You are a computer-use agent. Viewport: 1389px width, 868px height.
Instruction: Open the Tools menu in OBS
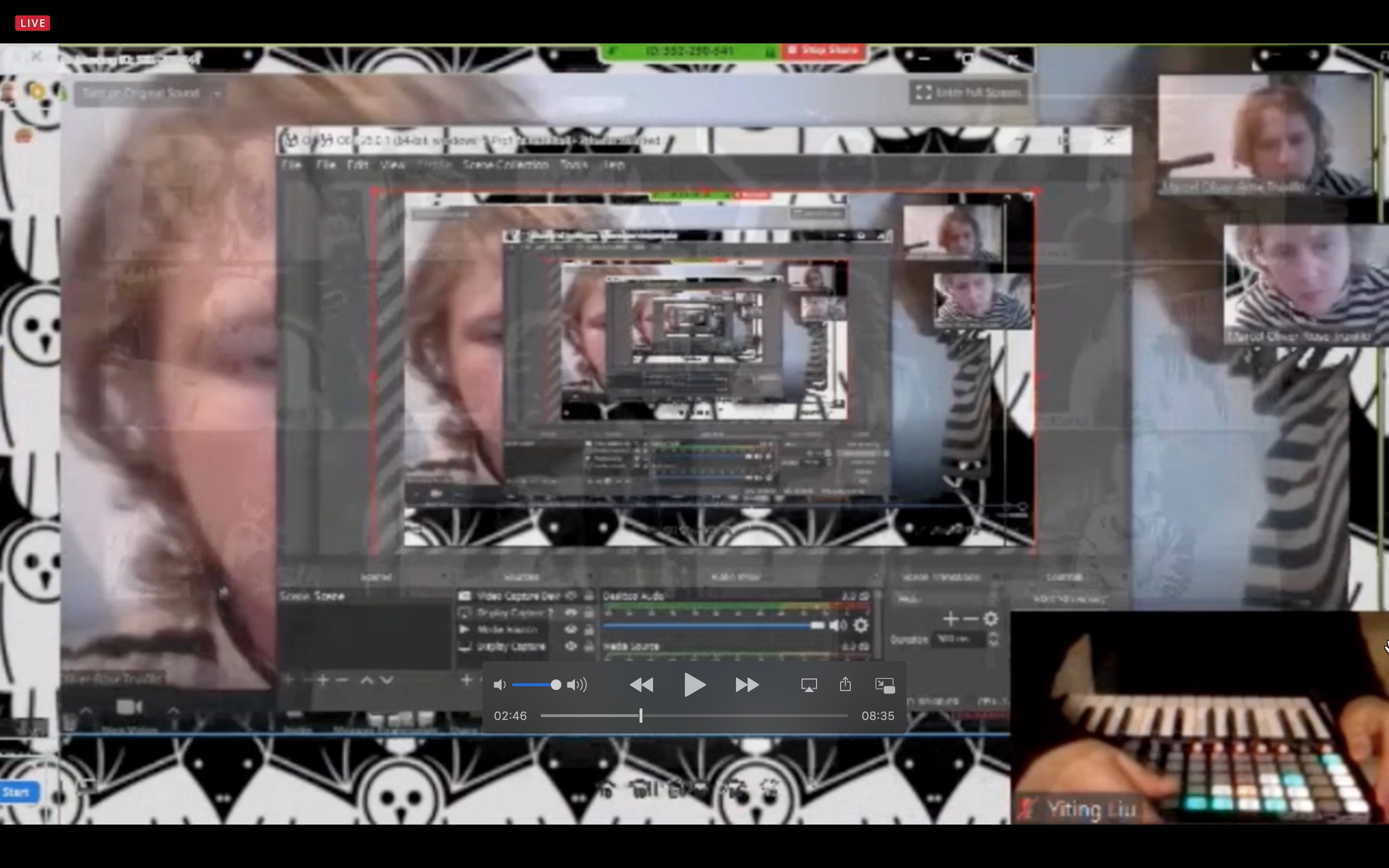point(573,165)
